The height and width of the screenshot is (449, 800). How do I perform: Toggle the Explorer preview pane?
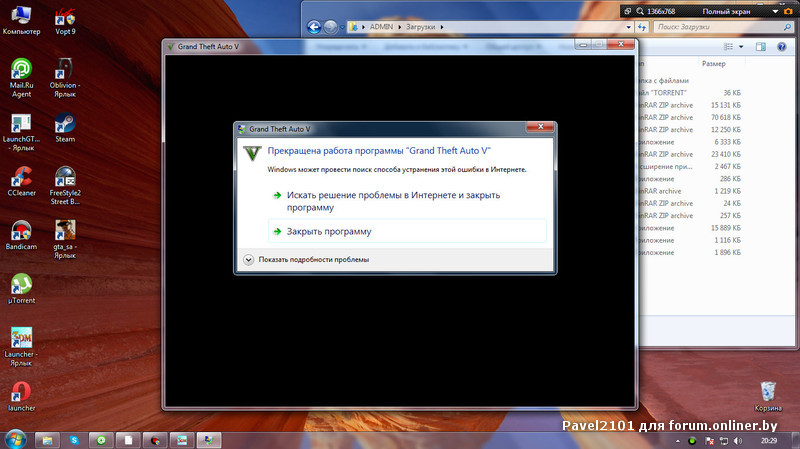click(x=761, y=47)
